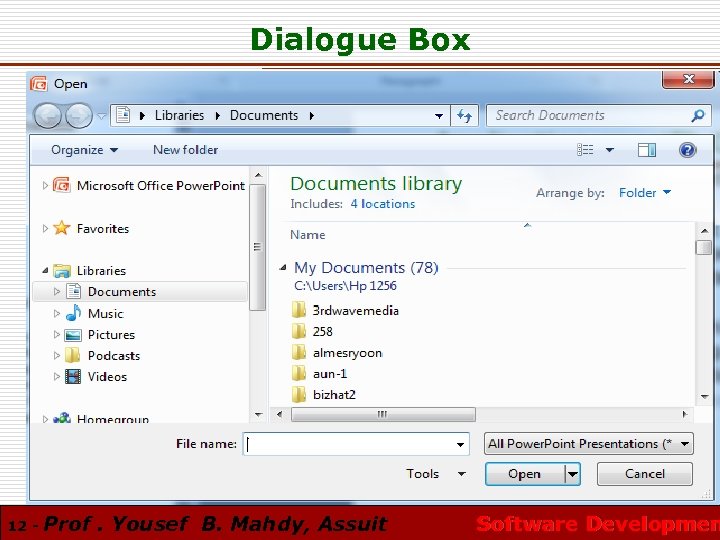Viewport: 720px width, 540px height.
Task: Click the Videos filmstrip icon
Action: tap(73, 377)
